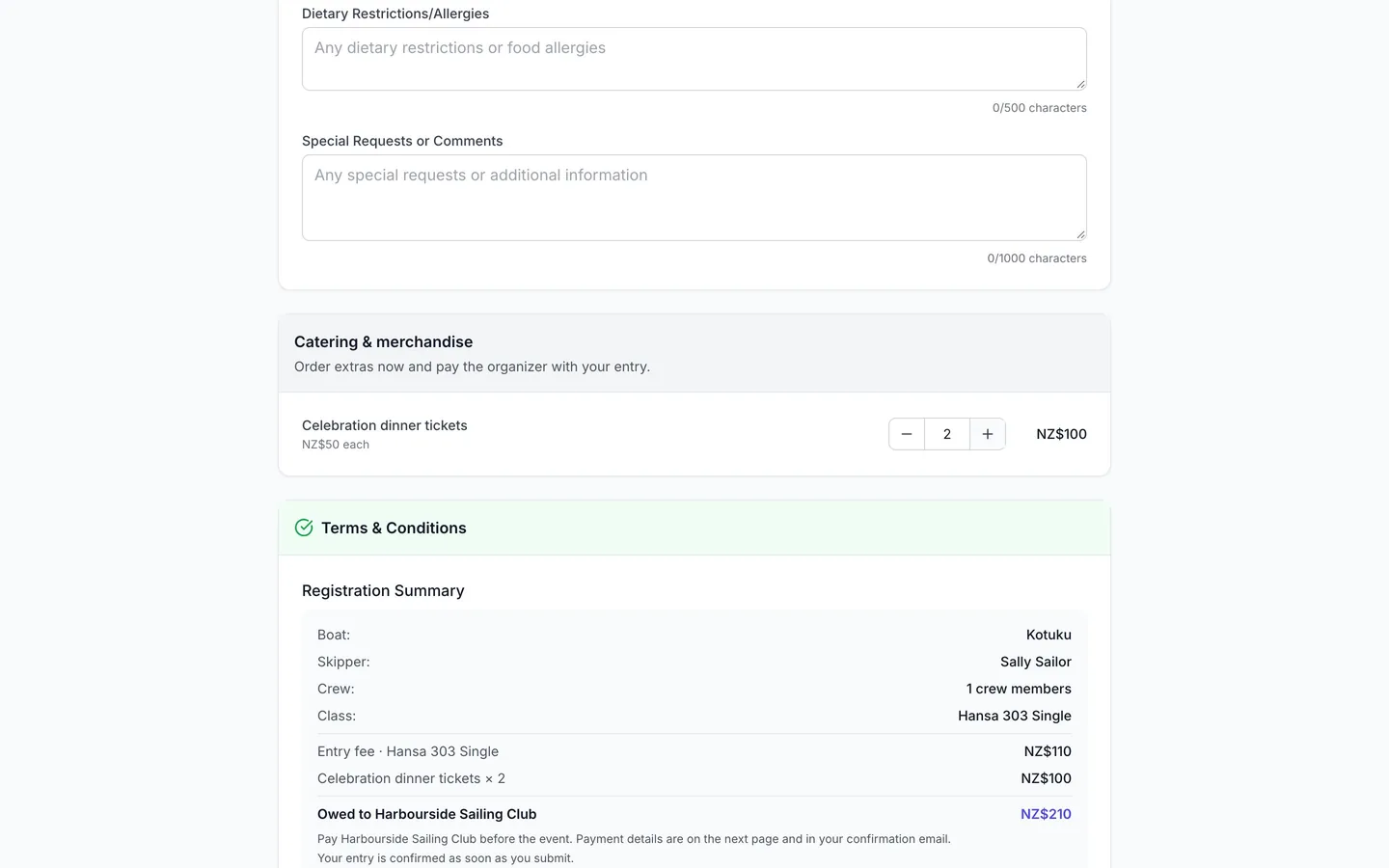Decrease Celebration dinner tickets quantity
This screenshot has width=1389, height=868.
tap(907, 434)
